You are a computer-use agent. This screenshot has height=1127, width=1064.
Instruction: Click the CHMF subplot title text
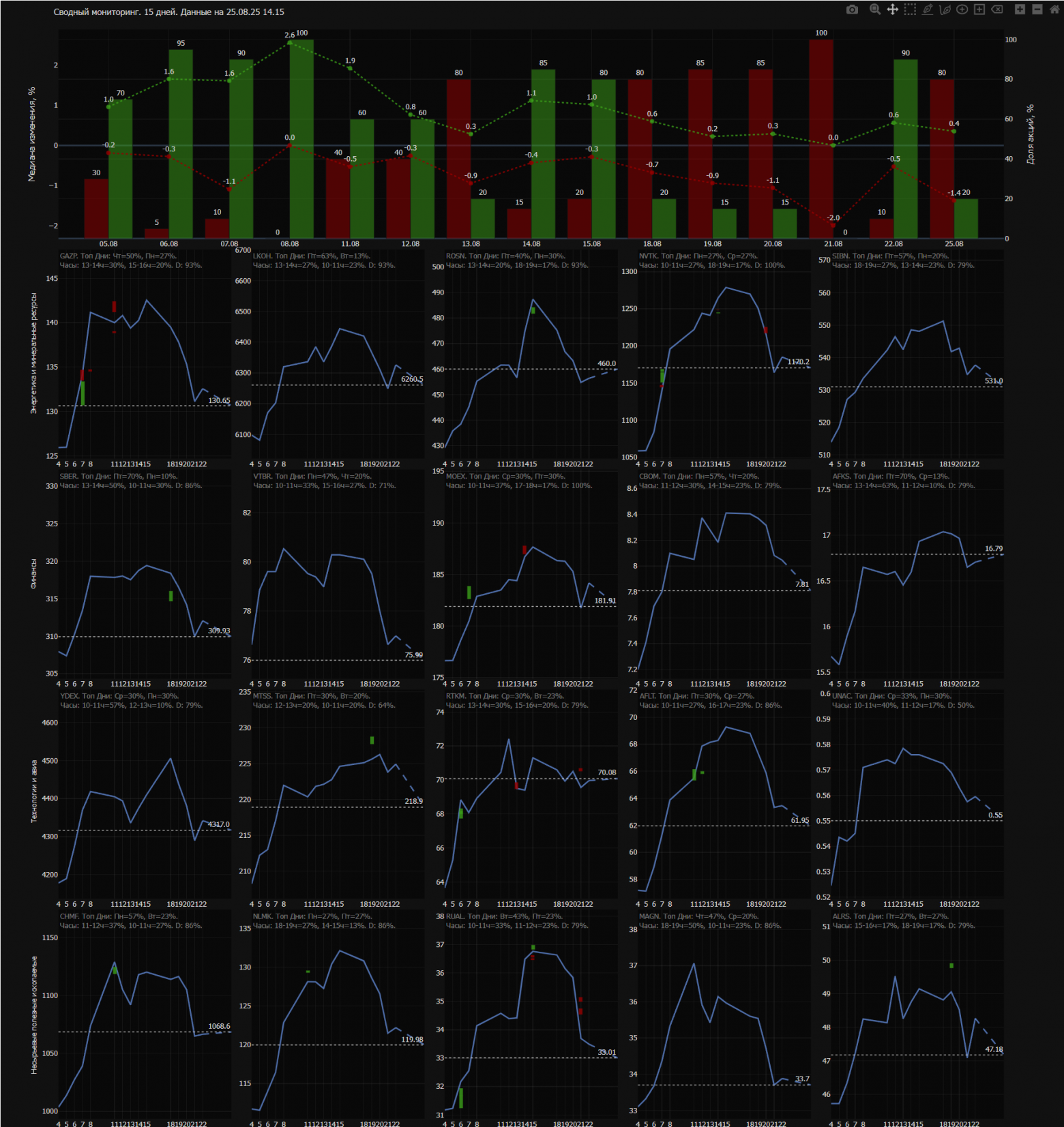(x=131, y=920)
